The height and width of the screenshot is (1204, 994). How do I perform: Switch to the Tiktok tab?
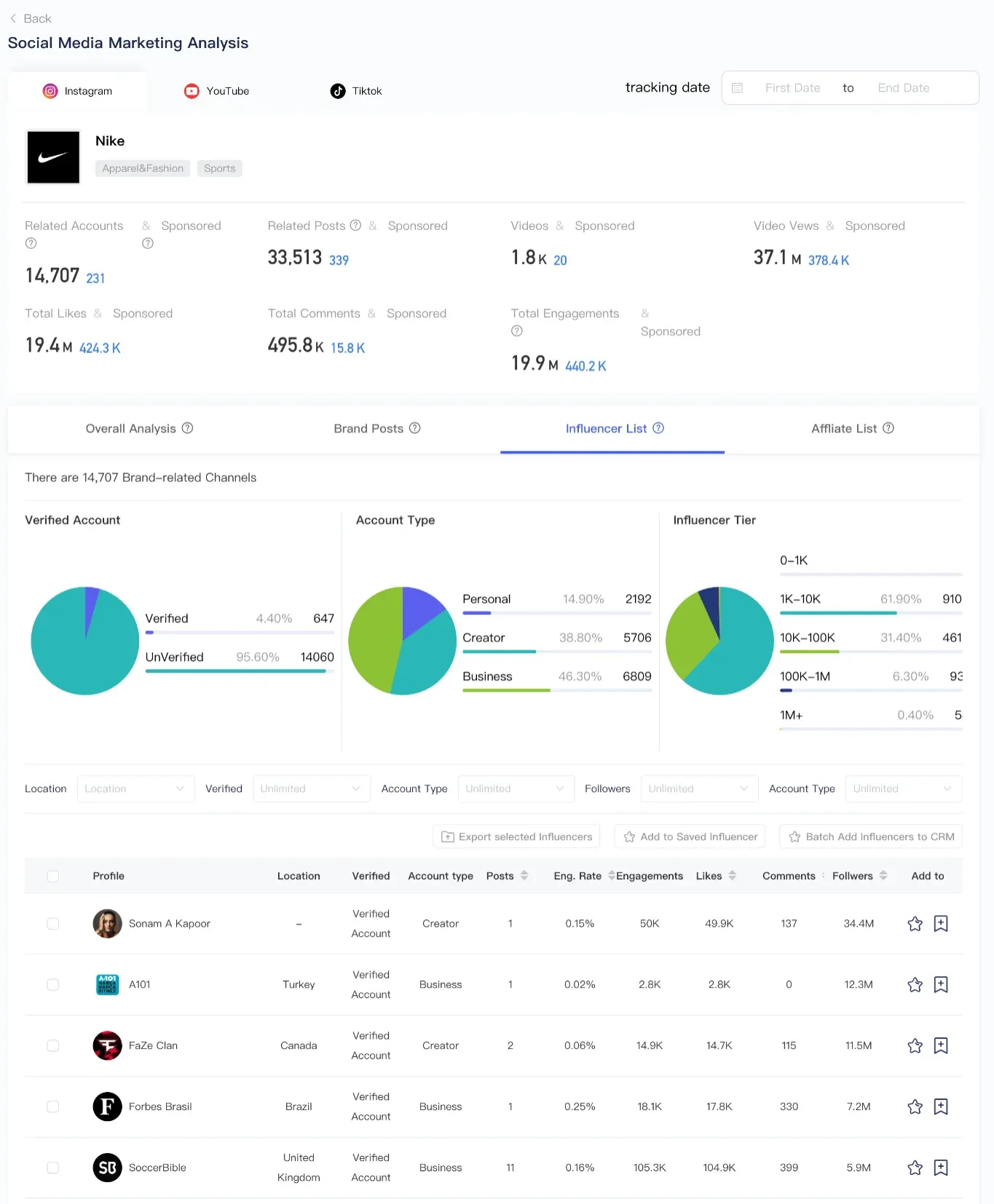(356, 91)
